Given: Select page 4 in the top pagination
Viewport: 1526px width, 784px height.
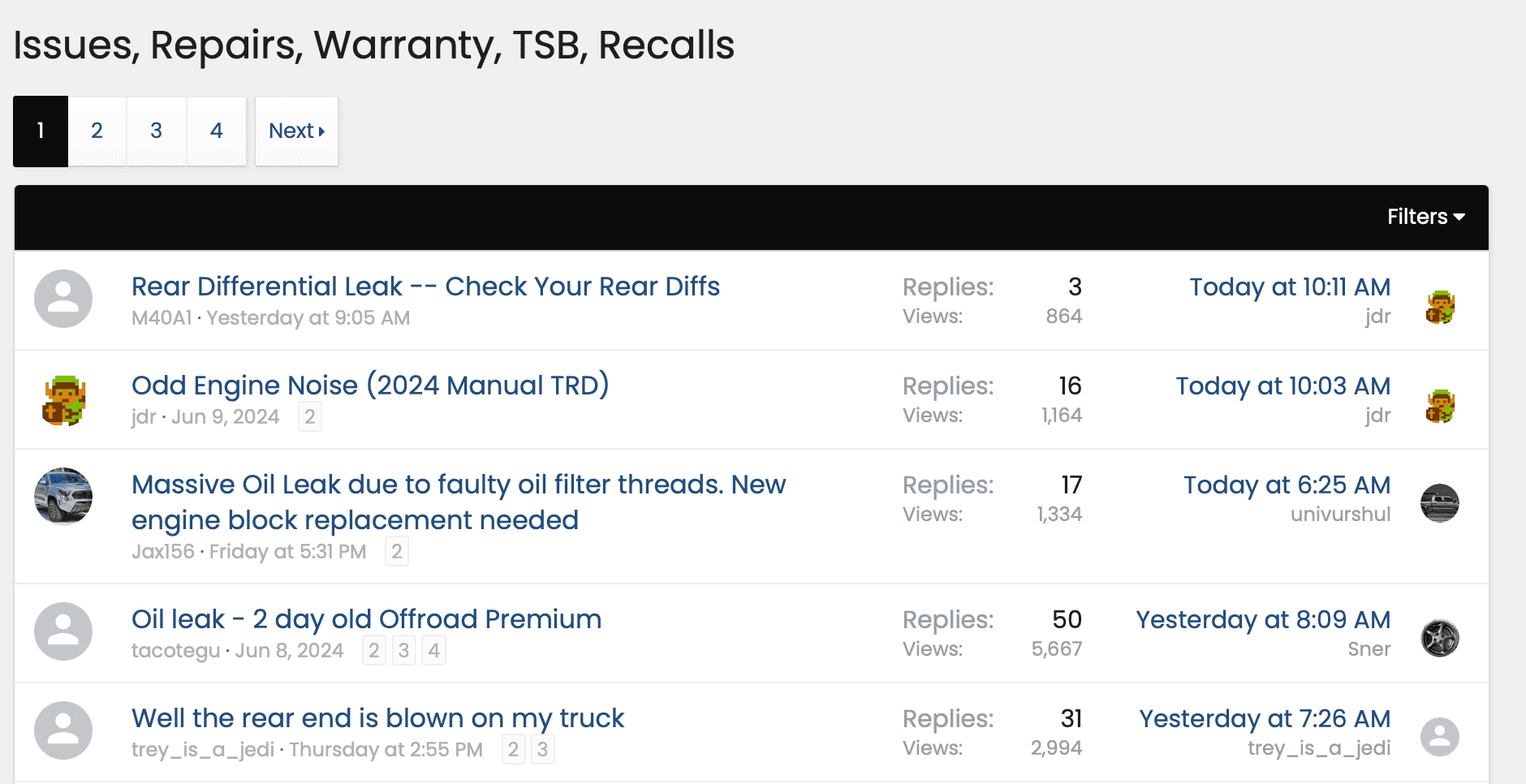Looking at the screenshot, I should coord(217,131).
